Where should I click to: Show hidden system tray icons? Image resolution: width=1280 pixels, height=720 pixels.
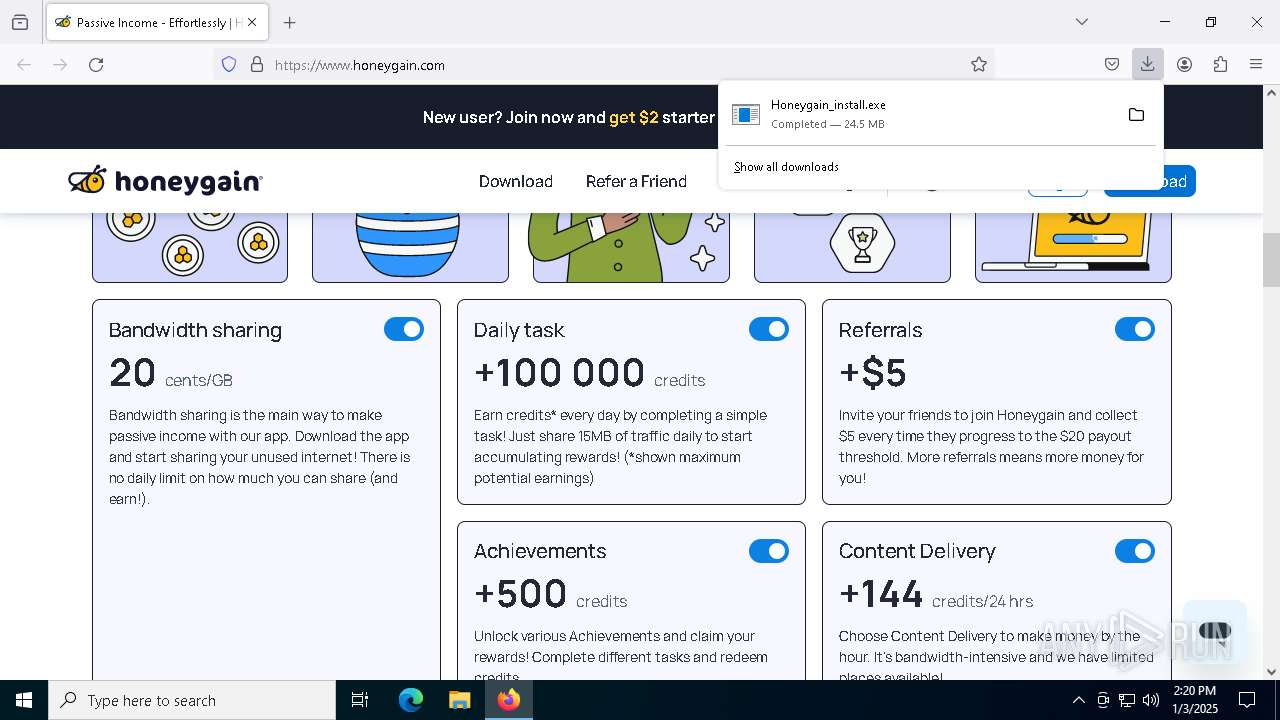coord(1078,700)
